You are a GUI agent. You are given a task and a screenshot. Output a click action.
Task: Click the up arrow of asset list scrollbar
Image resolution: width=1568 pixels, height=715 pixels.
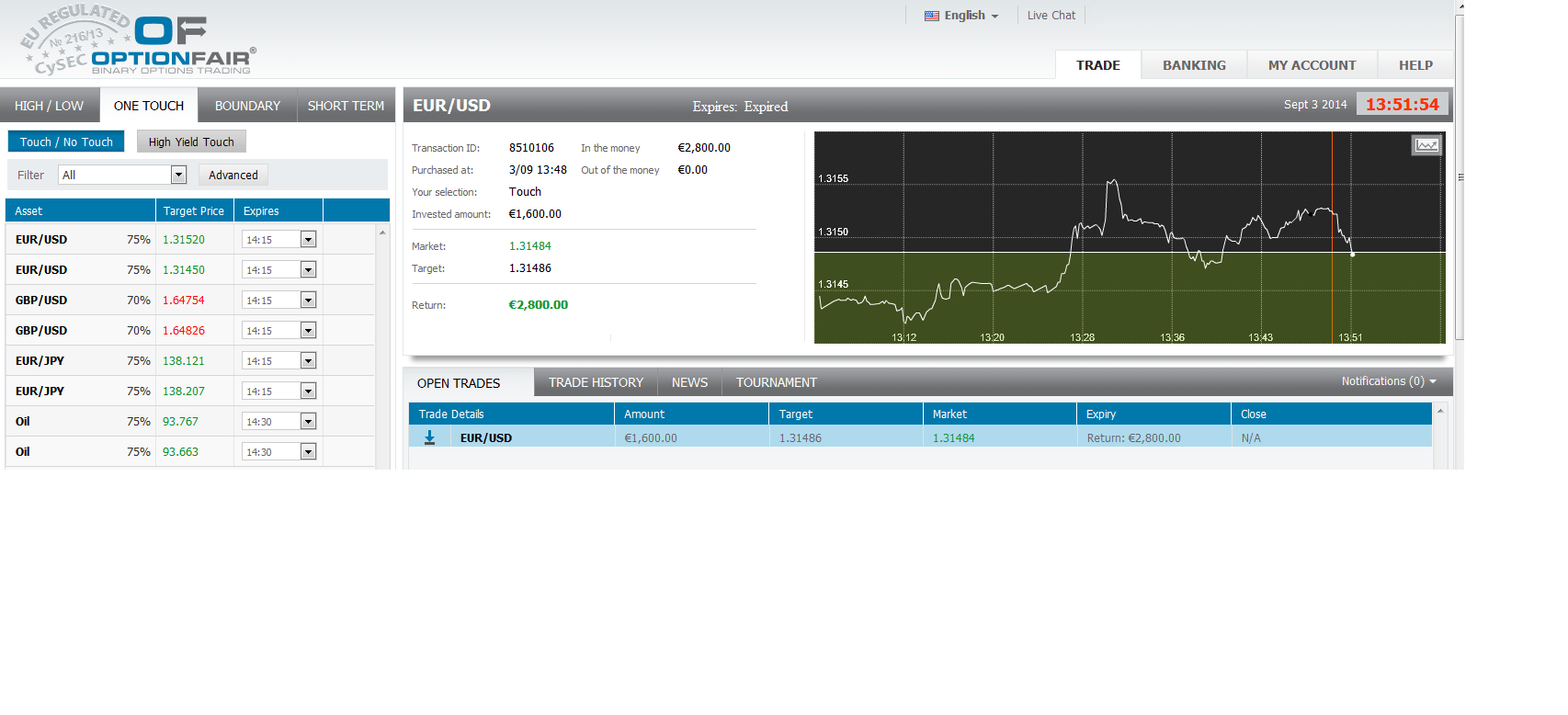pos(382,233)
